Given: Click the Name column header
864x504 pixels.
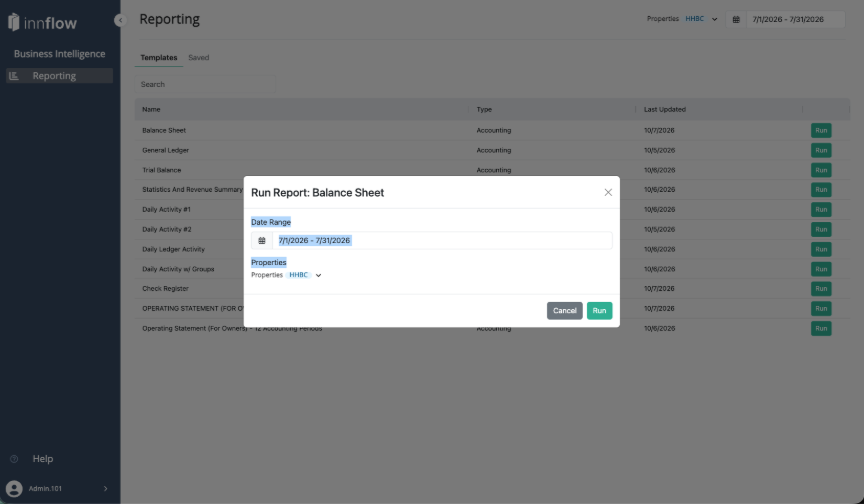Looking at the screenshot, I should coord(151,109).
